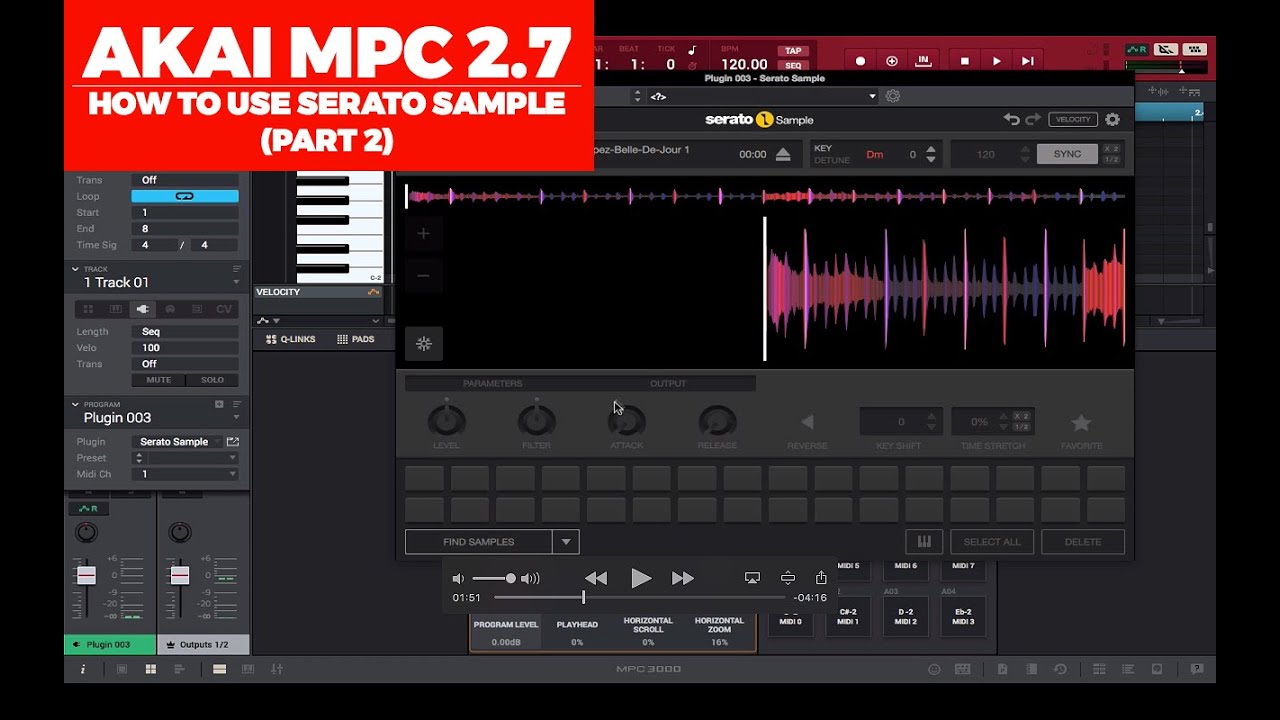The width and height of the screenshot is (1280, 720).
Task: Select Outputs 1/2 mixer channel tab
Action: click(203, 645)
